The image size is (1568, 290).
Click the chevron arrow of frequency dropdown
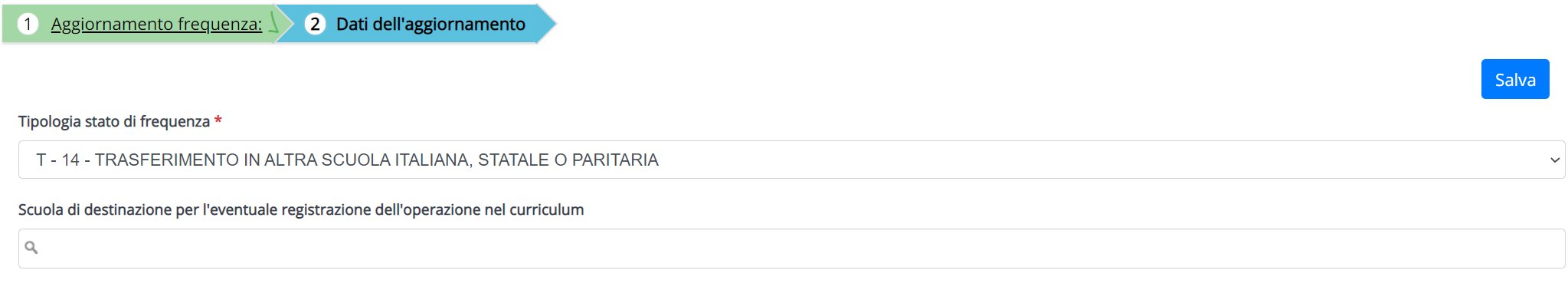point(1555,160)
